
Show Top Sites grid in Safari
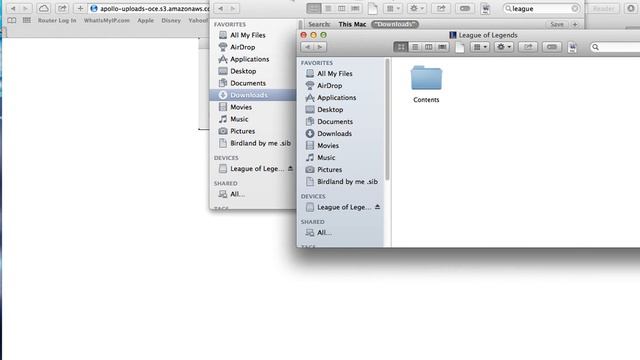[27, 20]
